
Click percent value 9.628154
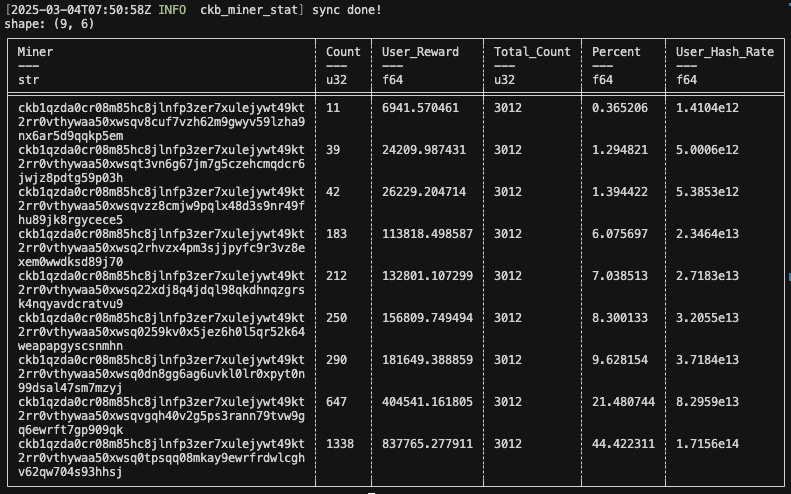tap(619, 359)
